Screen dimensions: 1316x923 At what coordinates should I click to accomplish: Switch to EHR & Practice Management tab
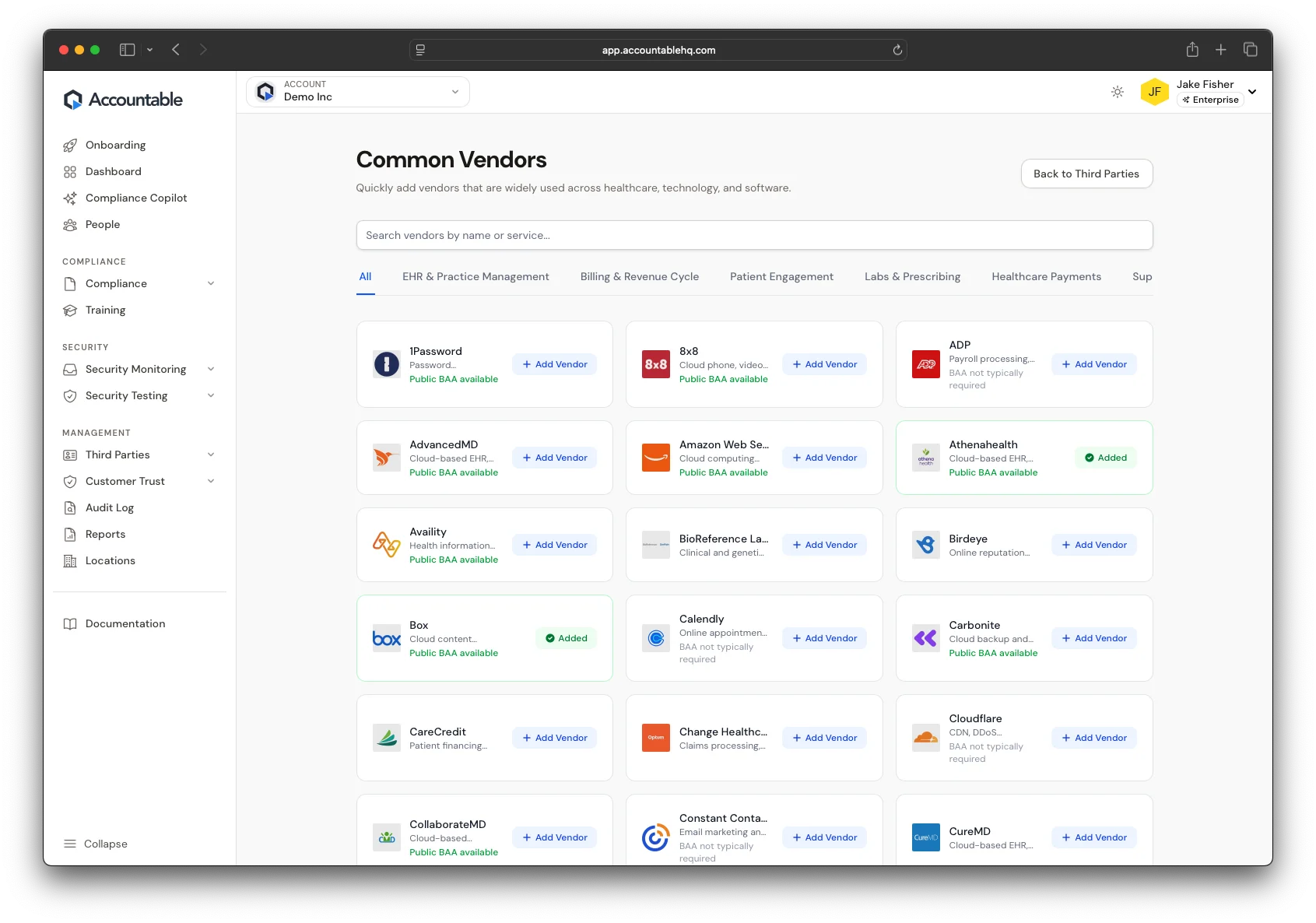[x=476, y=277]
